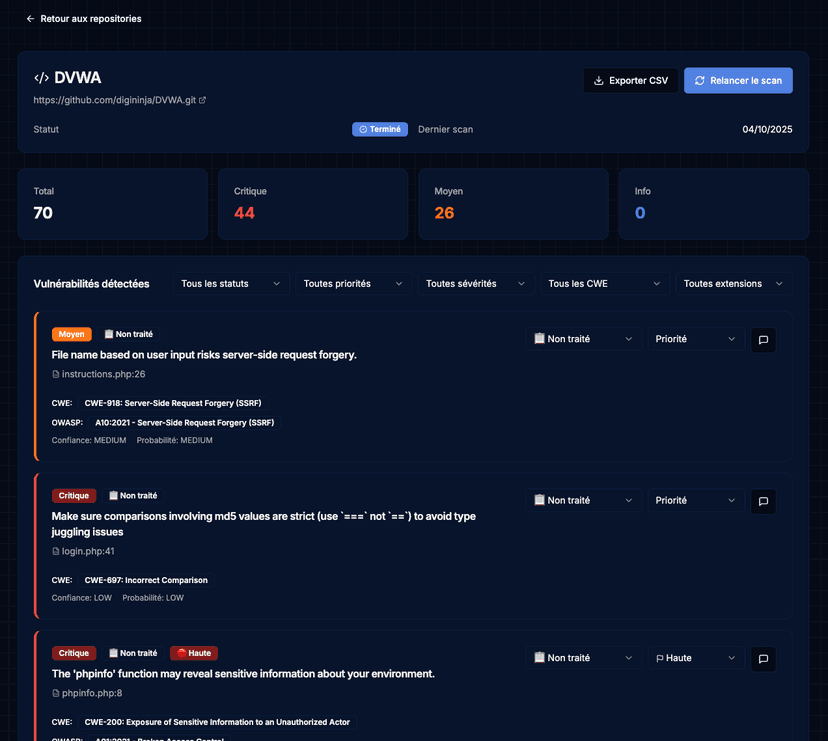Click the back arrow to repositories

(30, 19)
